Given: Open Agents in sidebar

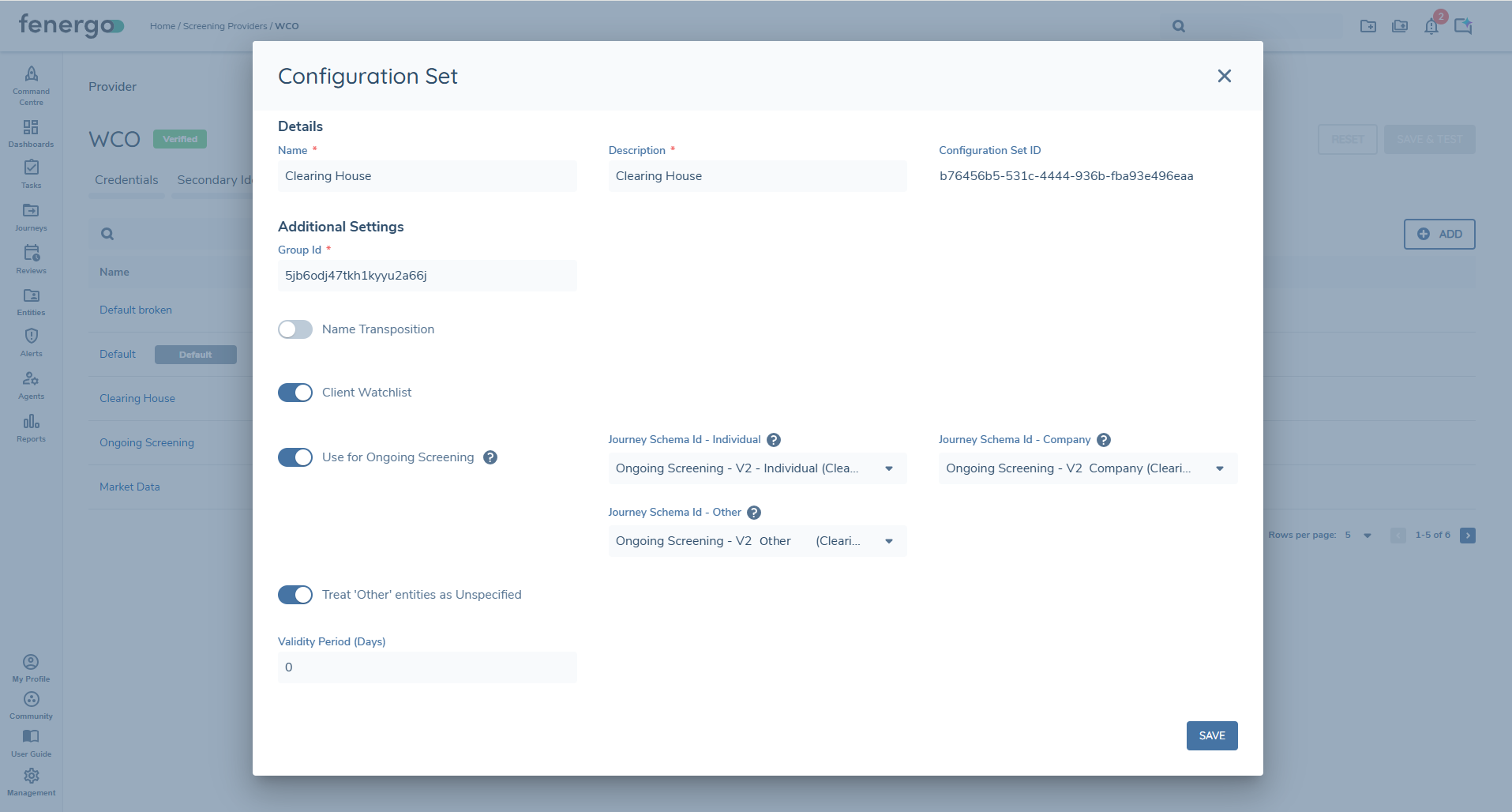Looking at the screenshot, I should coord(31,385).
